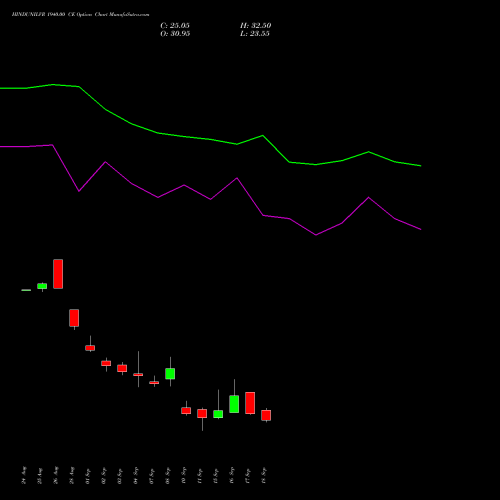500x500 pixels.
Task: Click the long-wick doji candle for 04 Sep
Action: pyautogui.click(x=138, y=374)
